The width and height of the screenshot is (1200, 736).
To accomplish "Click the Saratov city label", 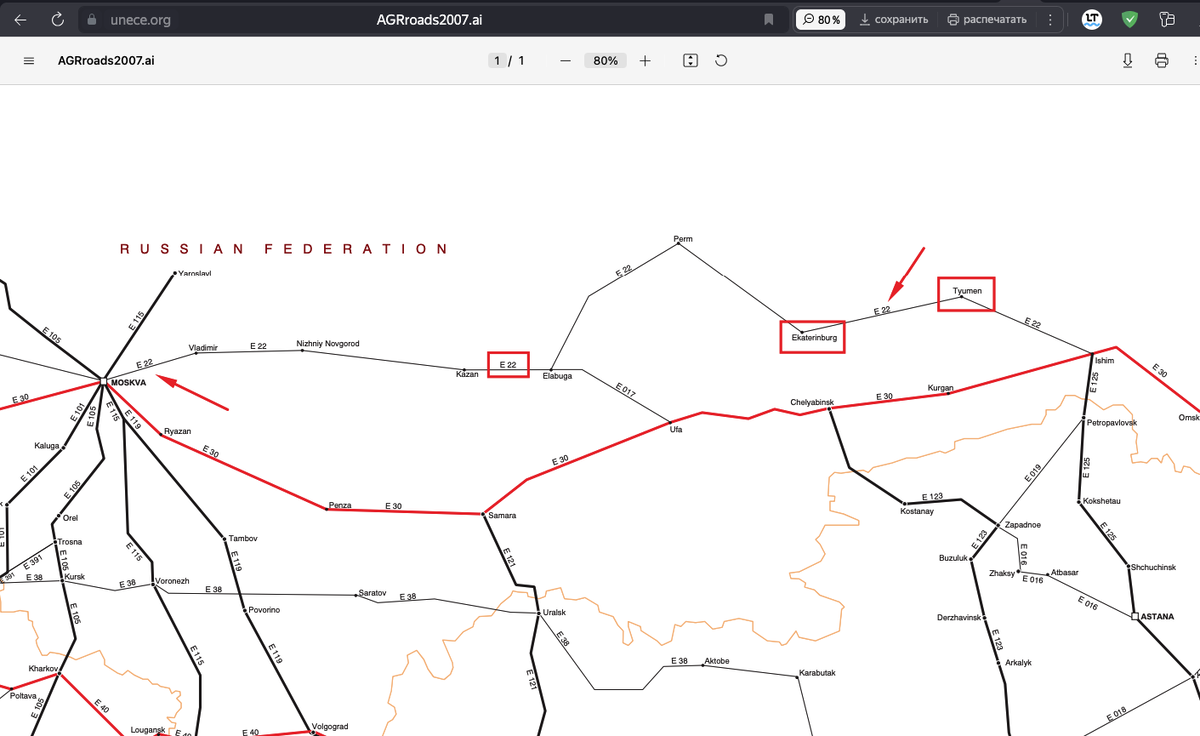I will pos(372,593).
